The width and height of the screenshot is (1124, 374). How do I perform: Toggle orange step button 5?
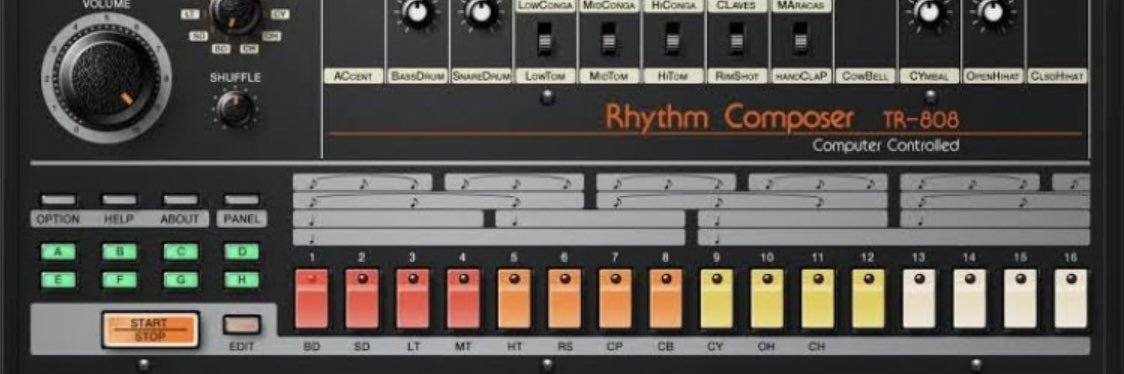coord(514,299)
